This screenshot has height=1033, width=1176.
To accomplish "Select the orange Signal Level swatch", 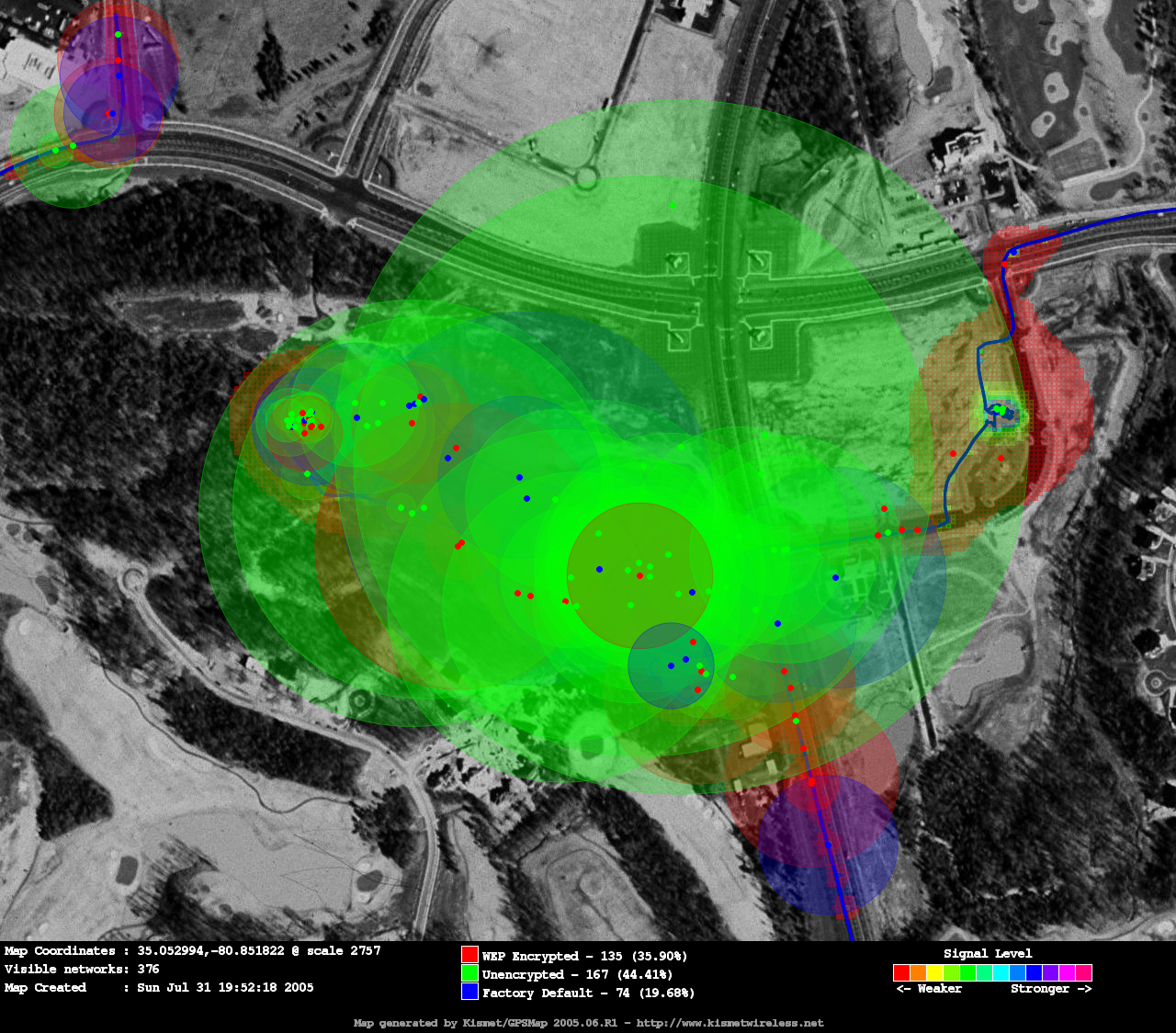I will 918,972.
